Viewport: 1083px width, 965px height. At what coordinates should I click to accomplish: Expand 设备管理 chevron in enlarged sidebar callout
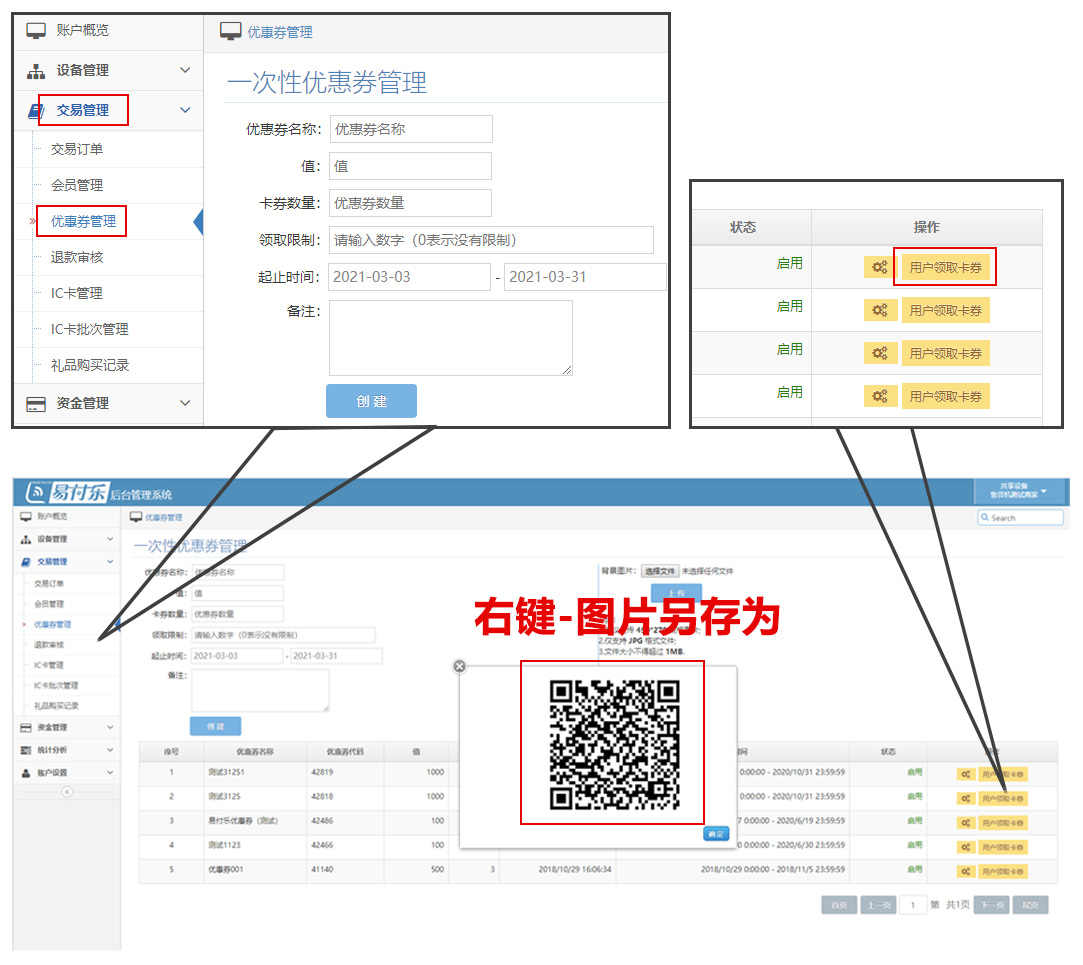tap(185, 70)
